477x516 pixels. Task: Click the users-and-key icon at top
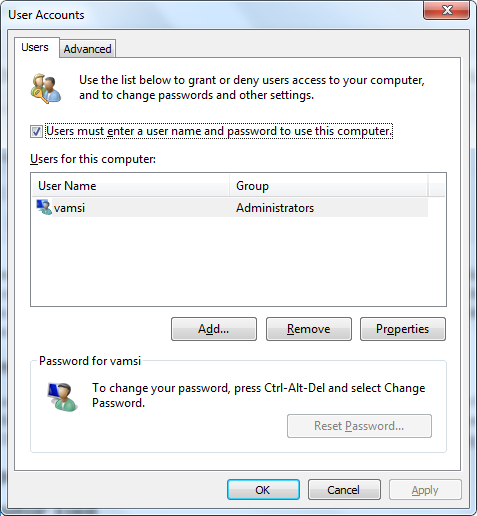(x=46, y=89)
